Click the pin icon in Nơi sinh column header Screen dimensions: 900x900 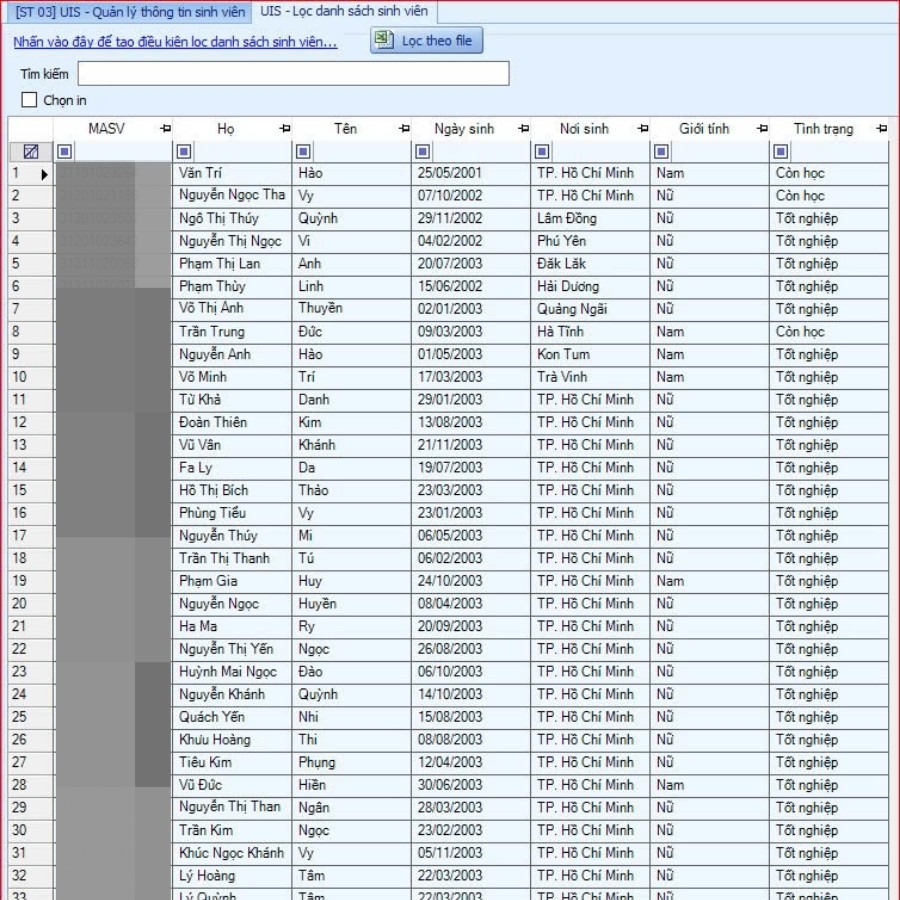click(642, 129)
